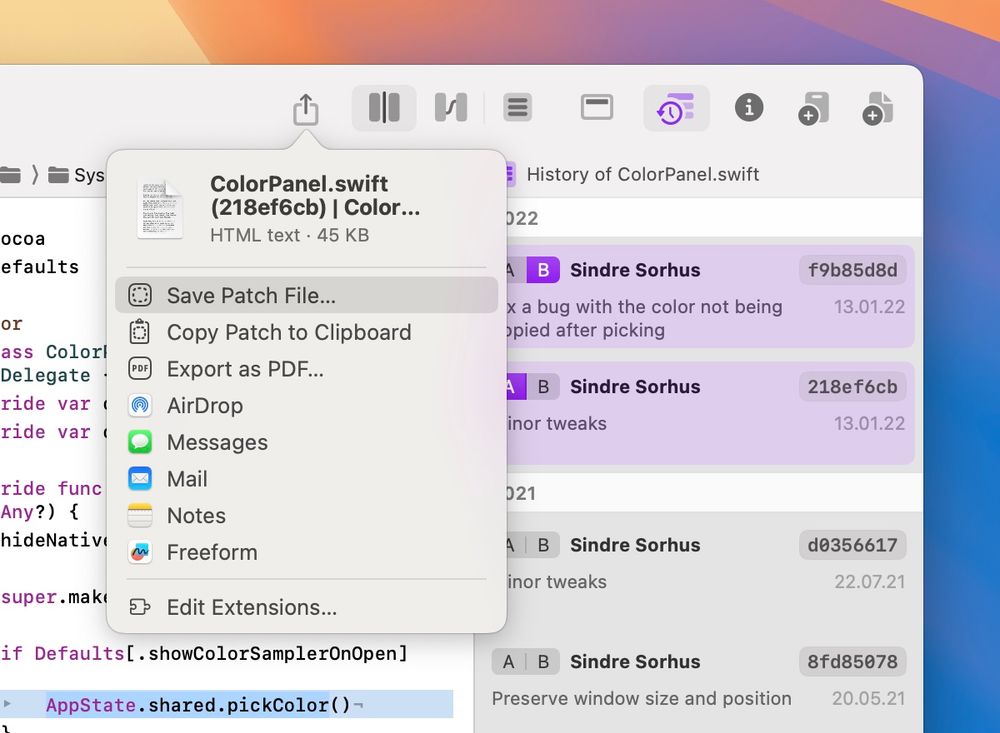1000x733 pixels.
Task: Click the Edit Extensions puzzle icon
Action: (140, 607)
